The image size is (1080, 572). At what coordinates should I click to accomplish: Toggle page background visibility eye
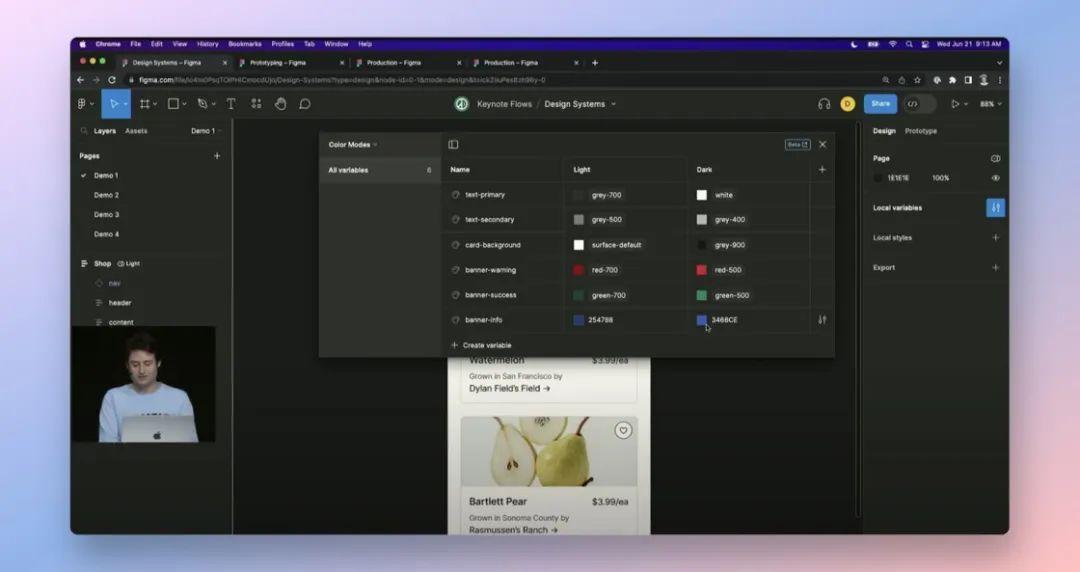[995, 178]
